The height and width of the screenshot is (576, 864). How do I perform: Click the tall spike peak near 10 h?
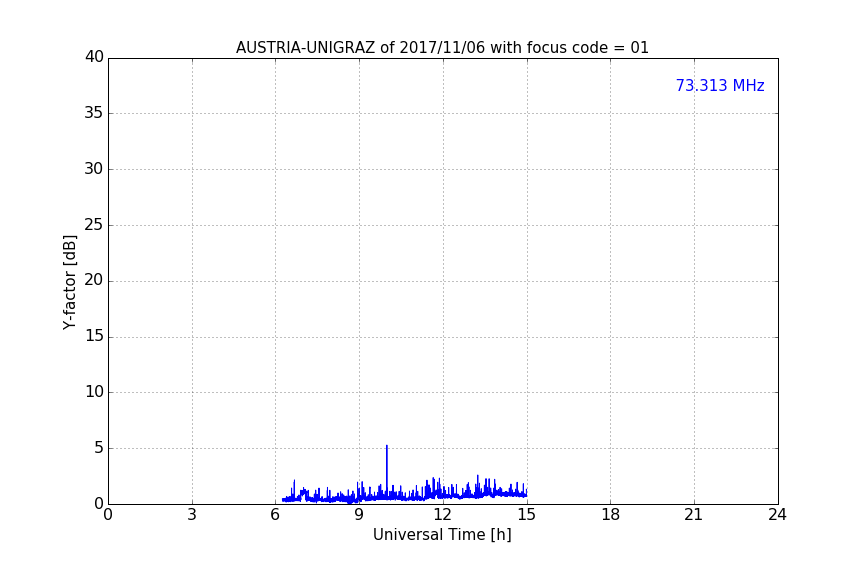click(x=387, y=446)
